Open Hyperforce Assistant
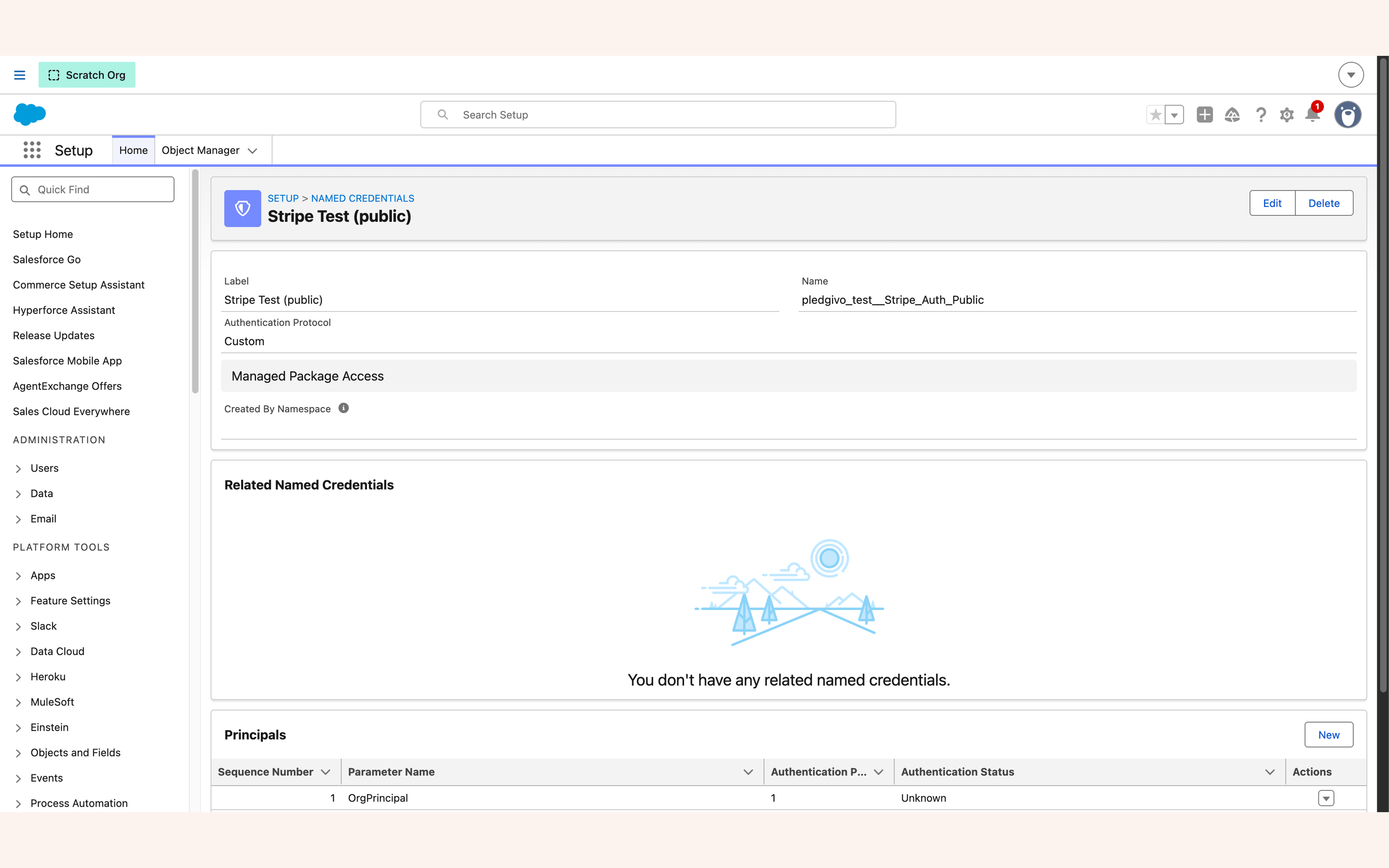 click(x=64, y=310)
